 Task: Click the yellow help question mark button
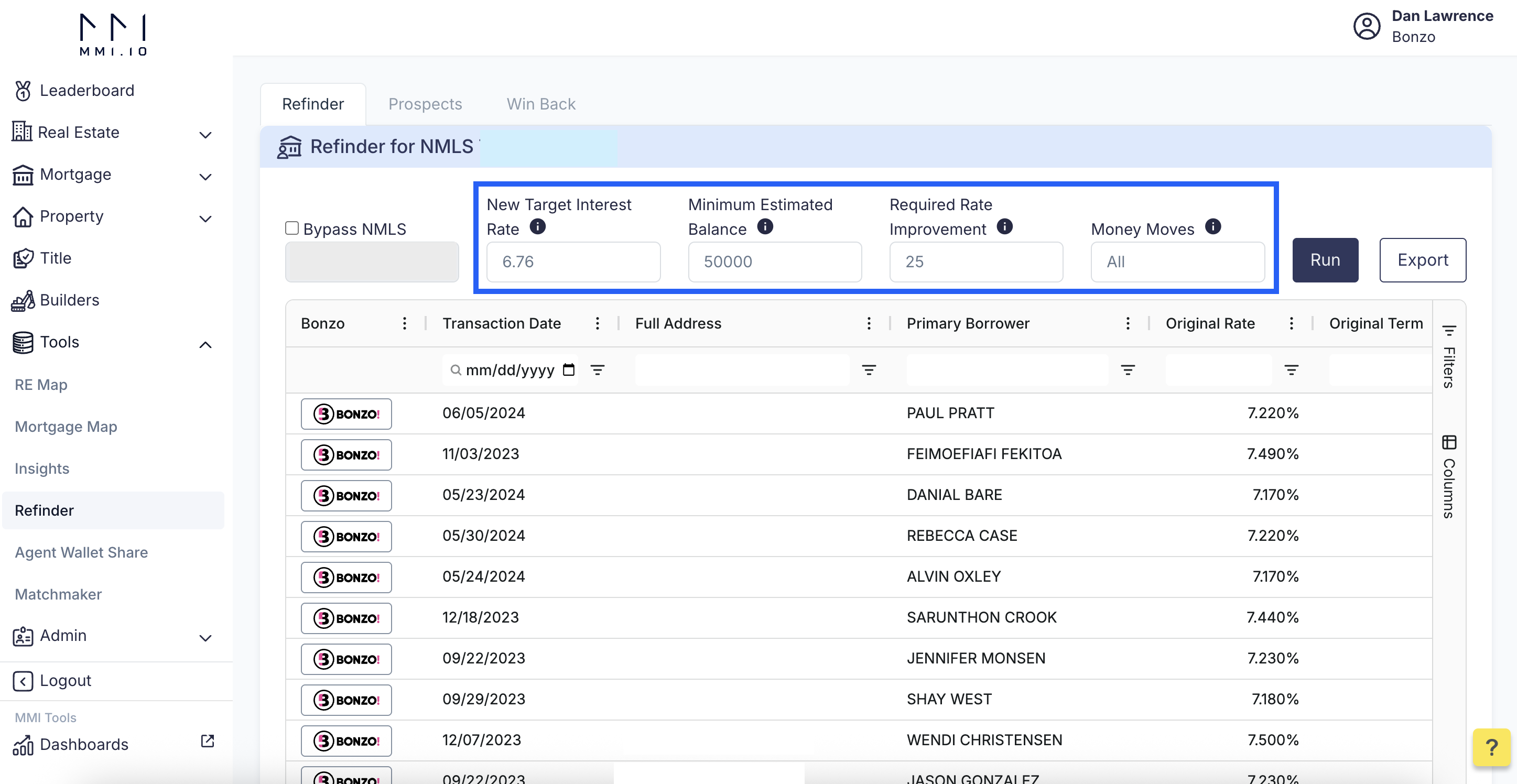(x=1492, y=747)
